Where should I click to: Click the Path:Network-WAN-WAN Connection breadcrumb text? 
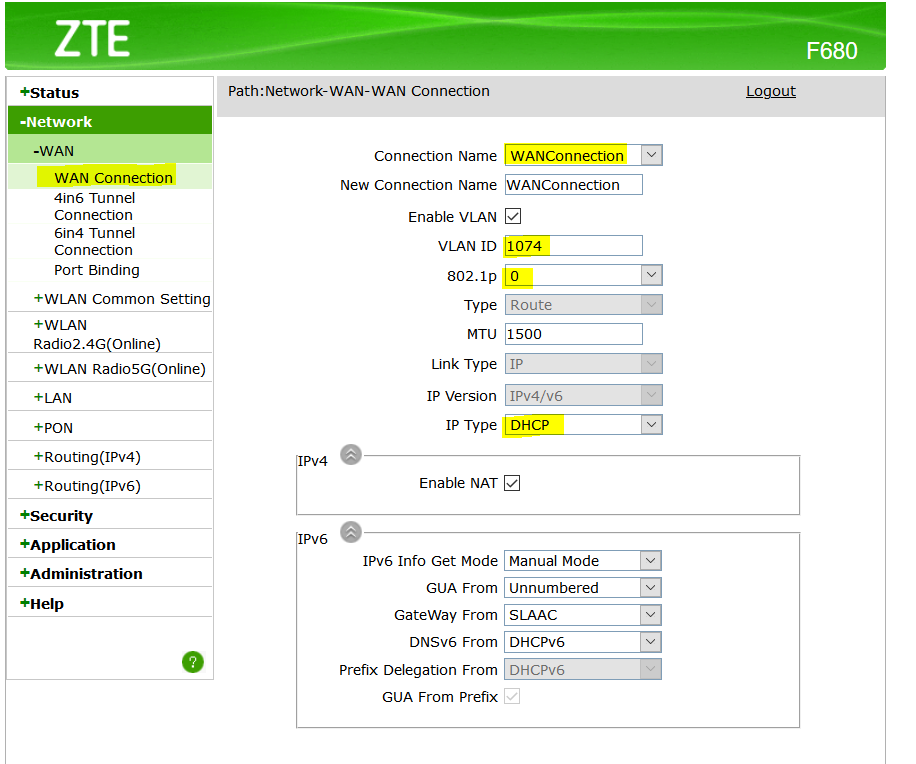coord(359,91)
